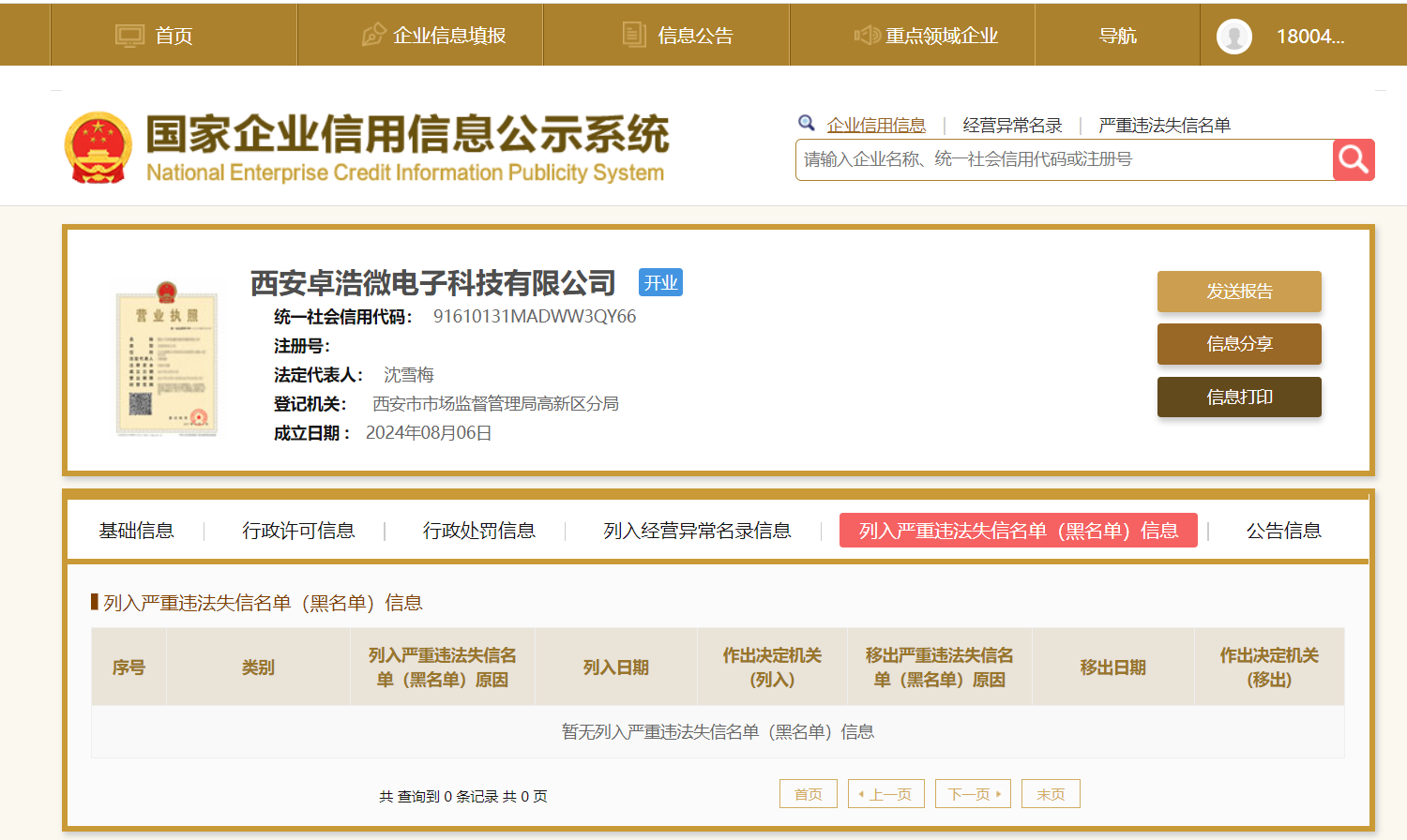This screenshot has width=1407, height=840.
Task: Click the small magnifier icon near 企业信用信息
Action: (x=807, y=123)
